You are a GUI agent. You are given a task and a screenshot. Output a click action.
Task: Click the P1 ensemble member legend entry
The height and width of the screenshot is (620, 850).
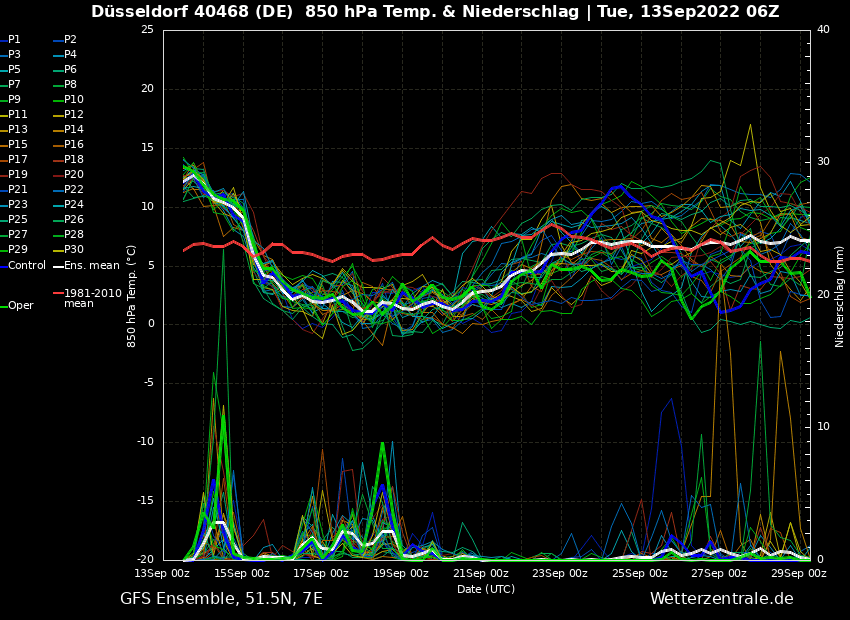coord(14,40)
